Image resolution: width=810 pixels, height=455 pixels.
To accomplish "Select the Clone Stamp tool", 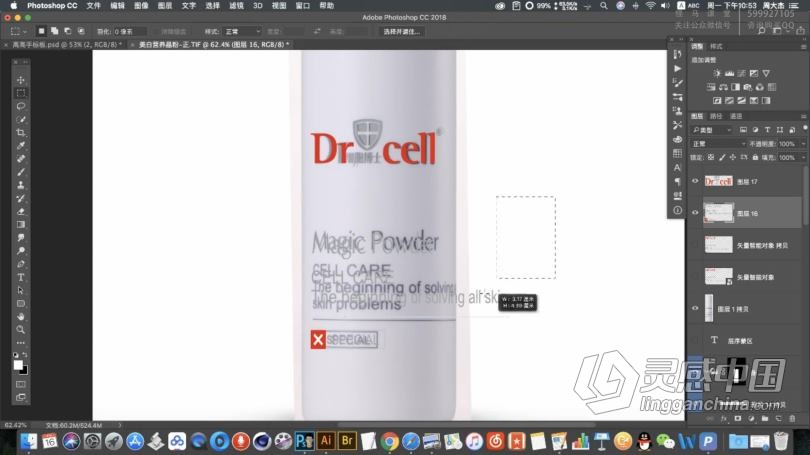I will [21, 185].
